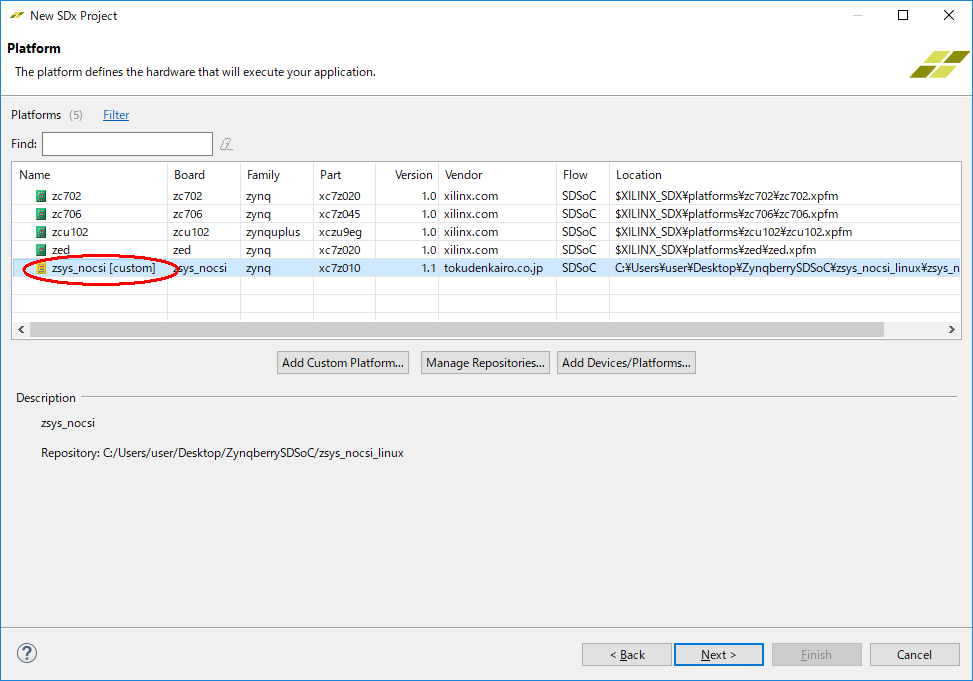Click the zed platform icon
This screenshot has height=681, width=973.
pyautogui.click(x=41, y=250)
